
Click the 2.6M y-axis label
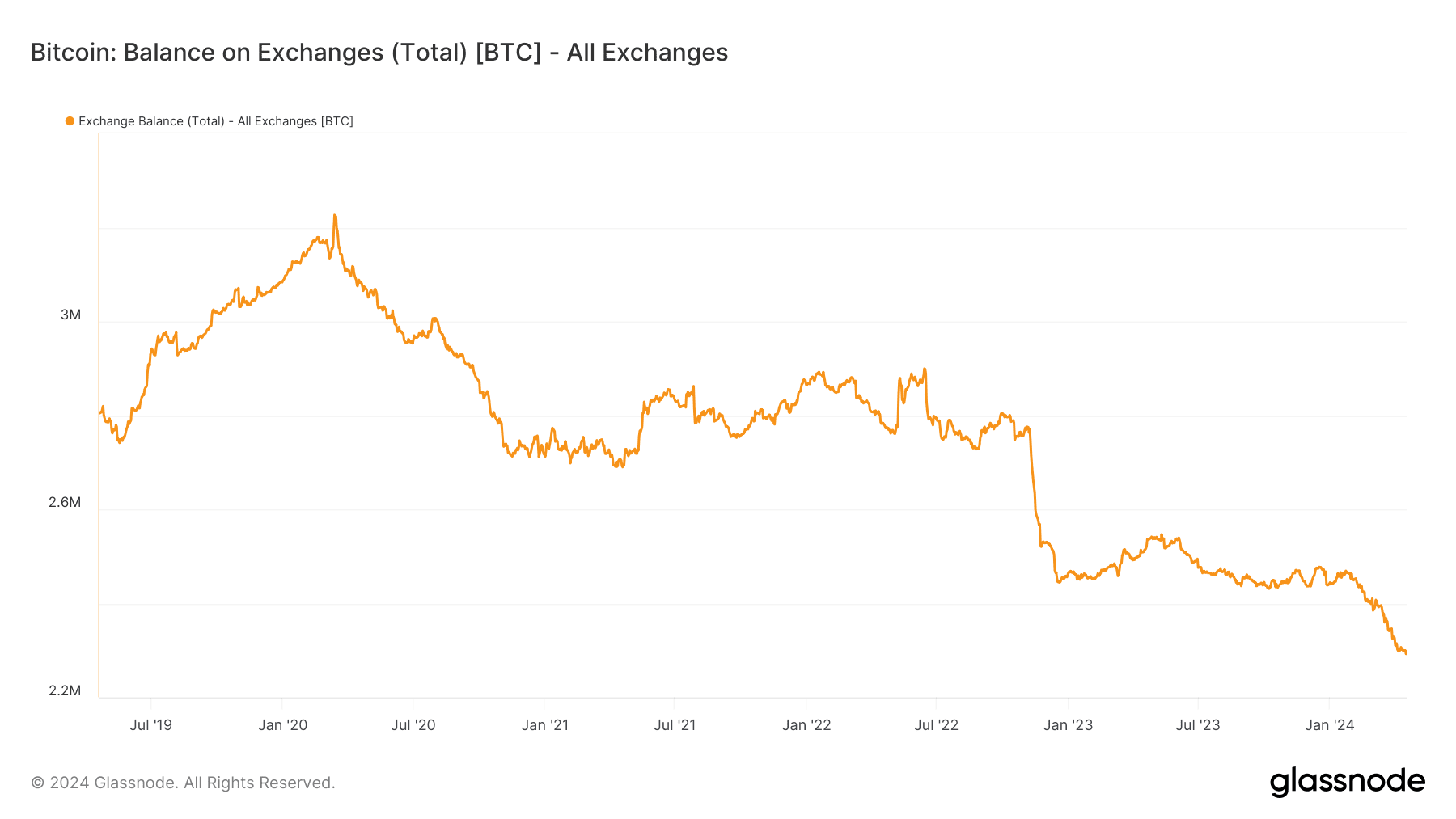pyautogui.click(x=65, y=502)
